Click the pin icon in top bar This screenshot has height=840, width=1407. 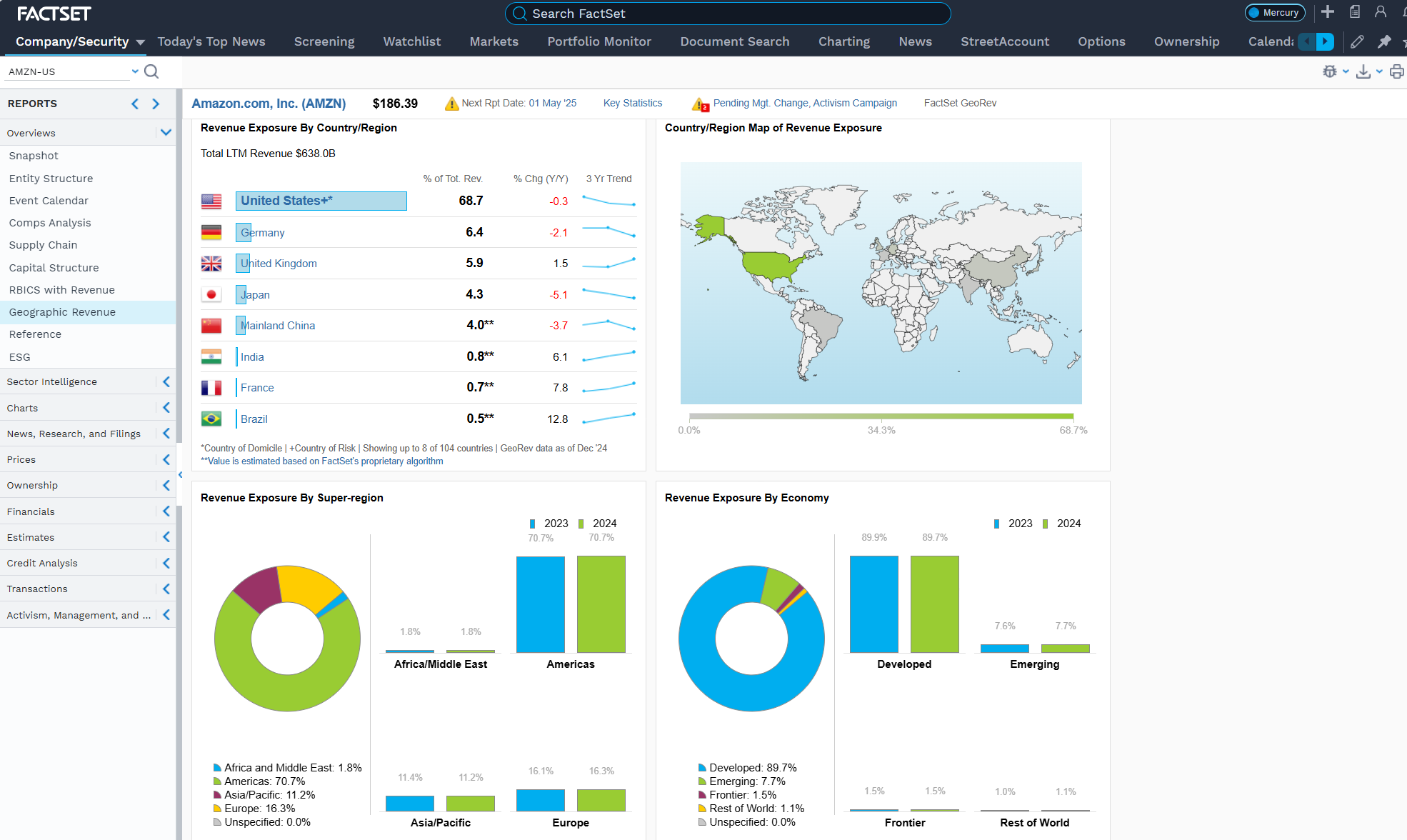pyautogui.click(x=1384, y=41)
